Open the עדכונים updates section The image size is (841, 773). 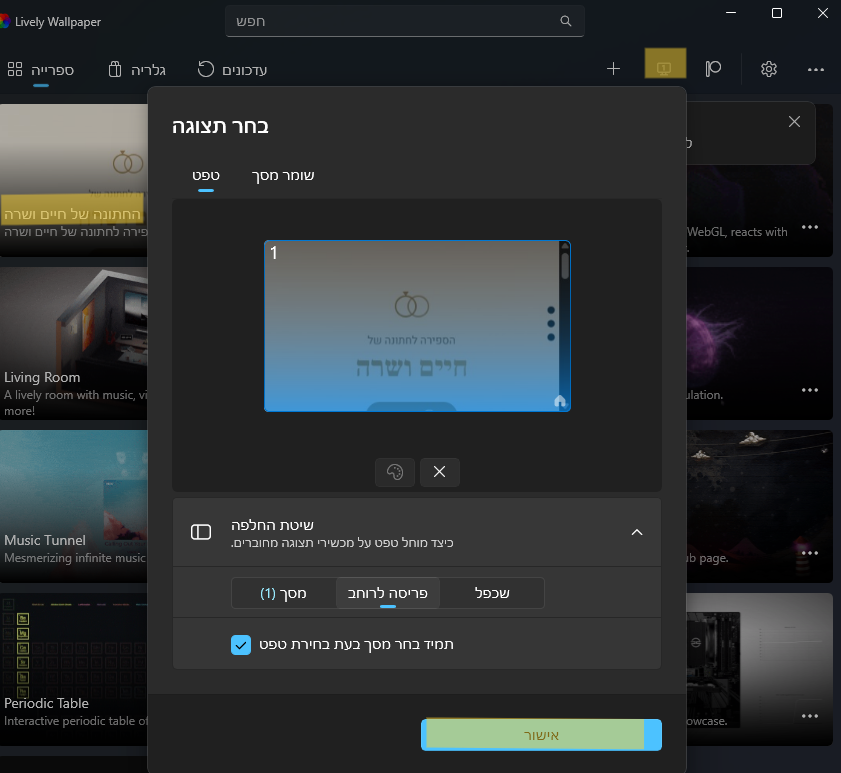pyautogui.click(x=232, y=70)
